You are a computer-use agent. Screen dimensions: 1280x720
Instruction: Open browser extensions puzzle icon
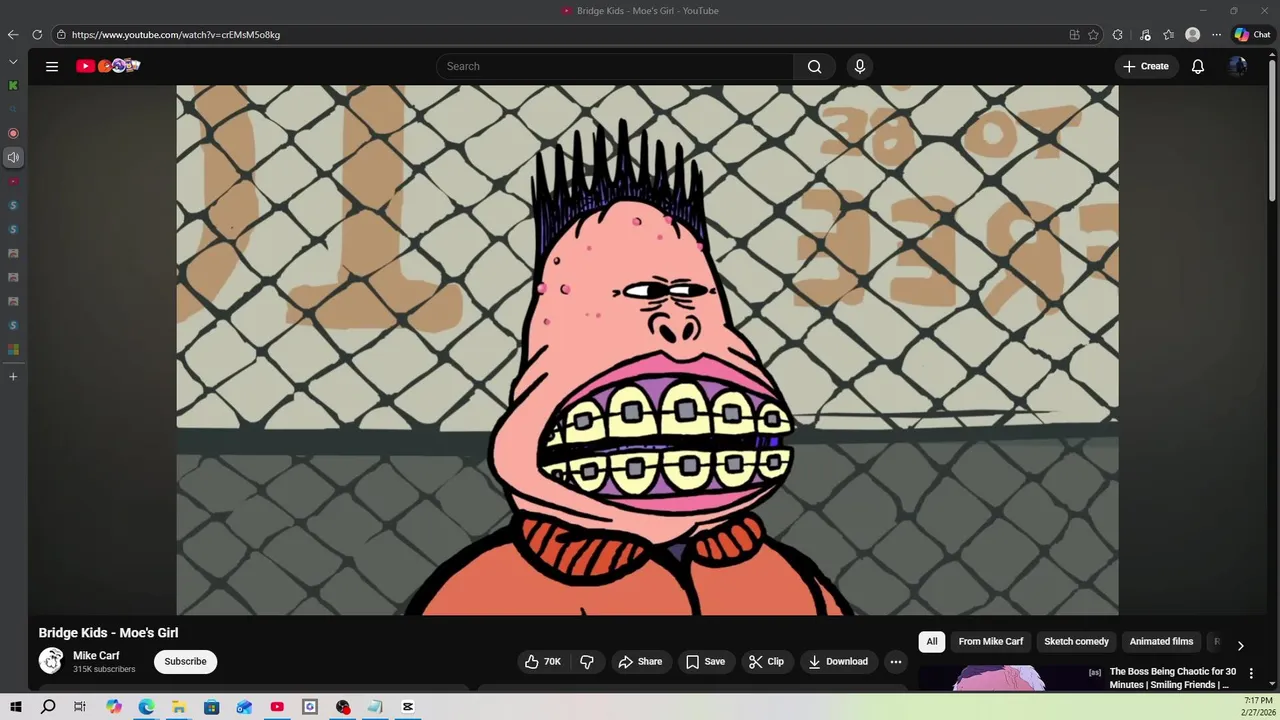(x=1118, y=34)
